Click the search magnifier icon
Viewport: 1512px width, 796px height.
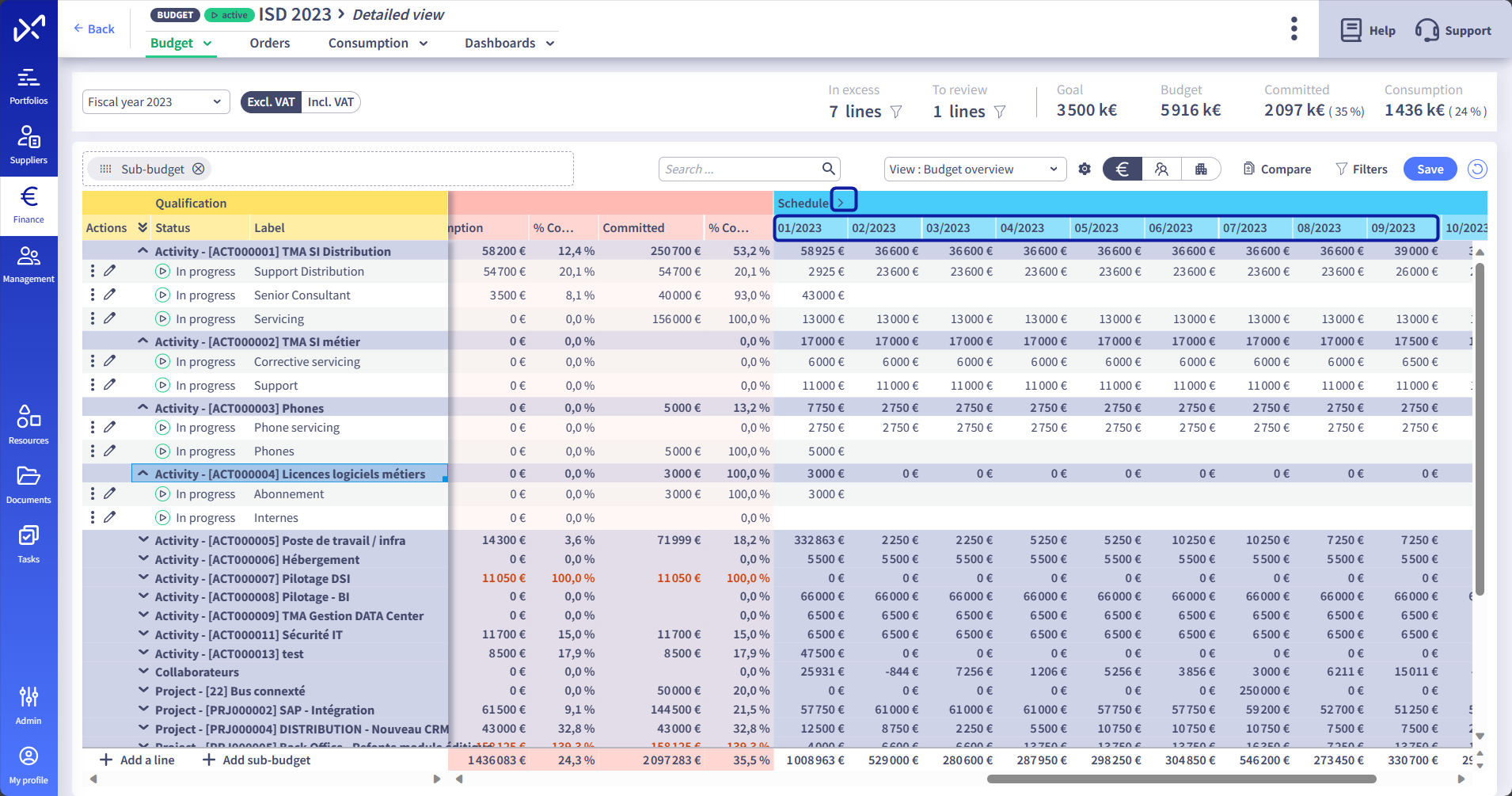828,169
